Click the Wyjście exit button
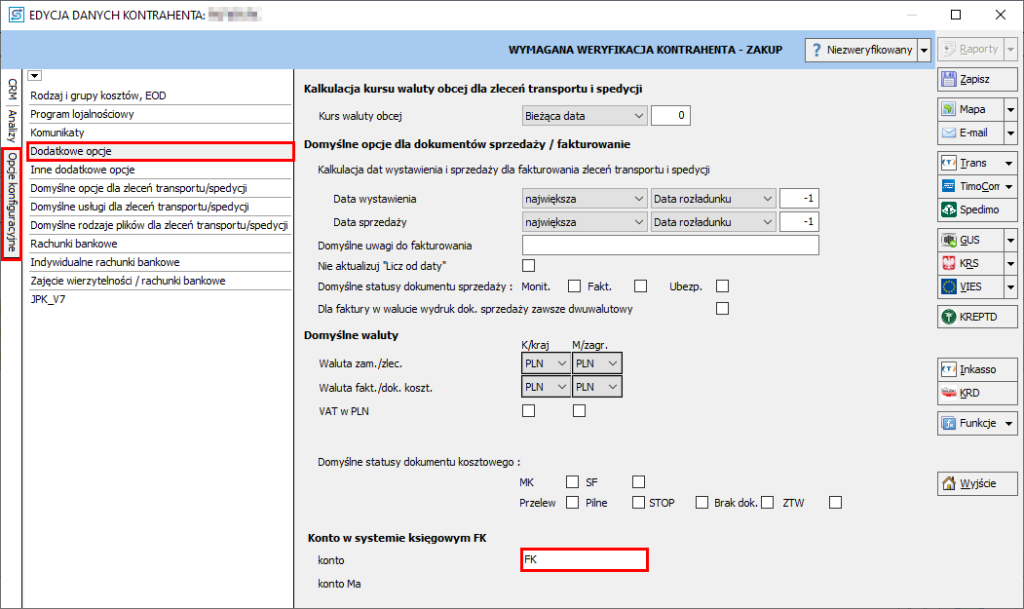Viewport: 1024px width, 609px height. point(969,484)
